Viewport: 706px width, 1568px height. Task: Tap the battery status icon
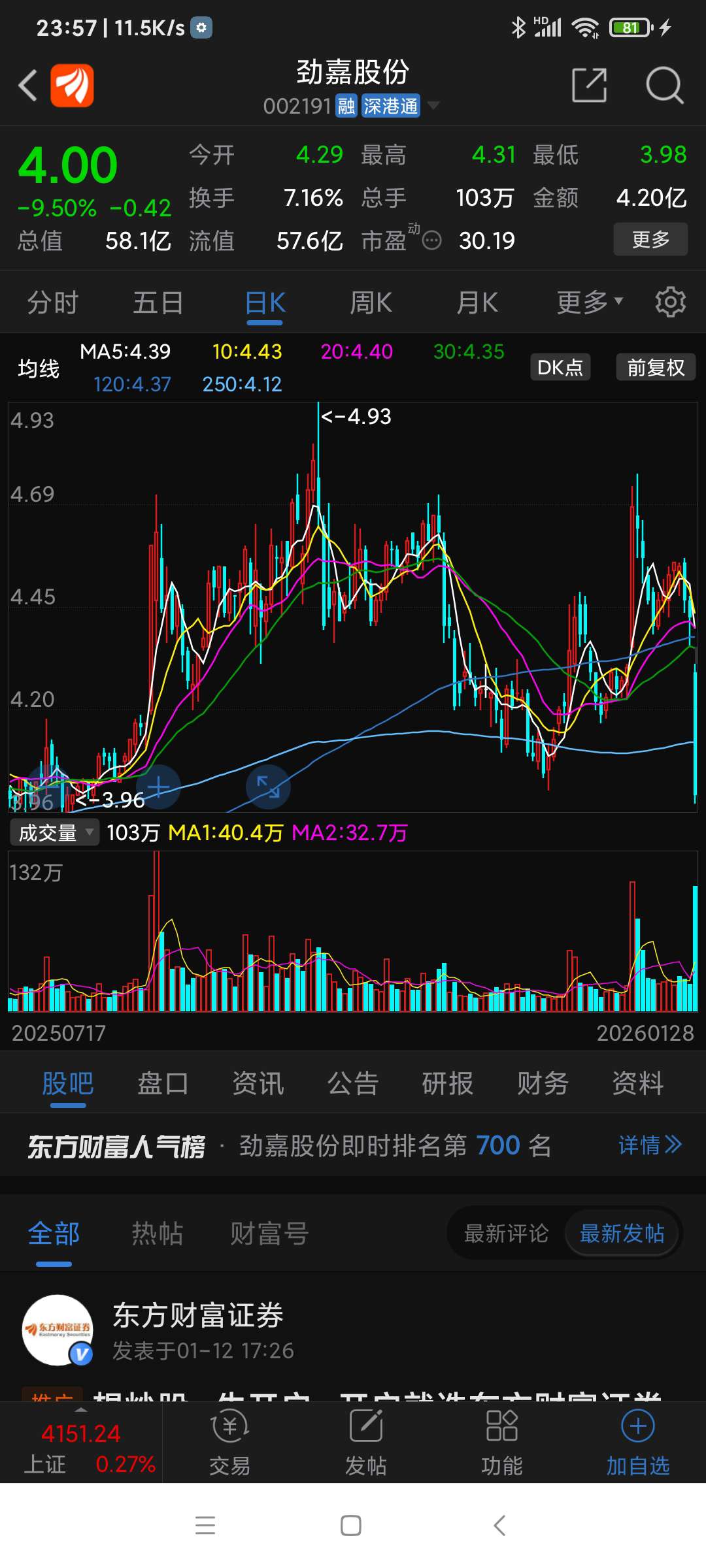pyautogui.click(x=631, y=27)
